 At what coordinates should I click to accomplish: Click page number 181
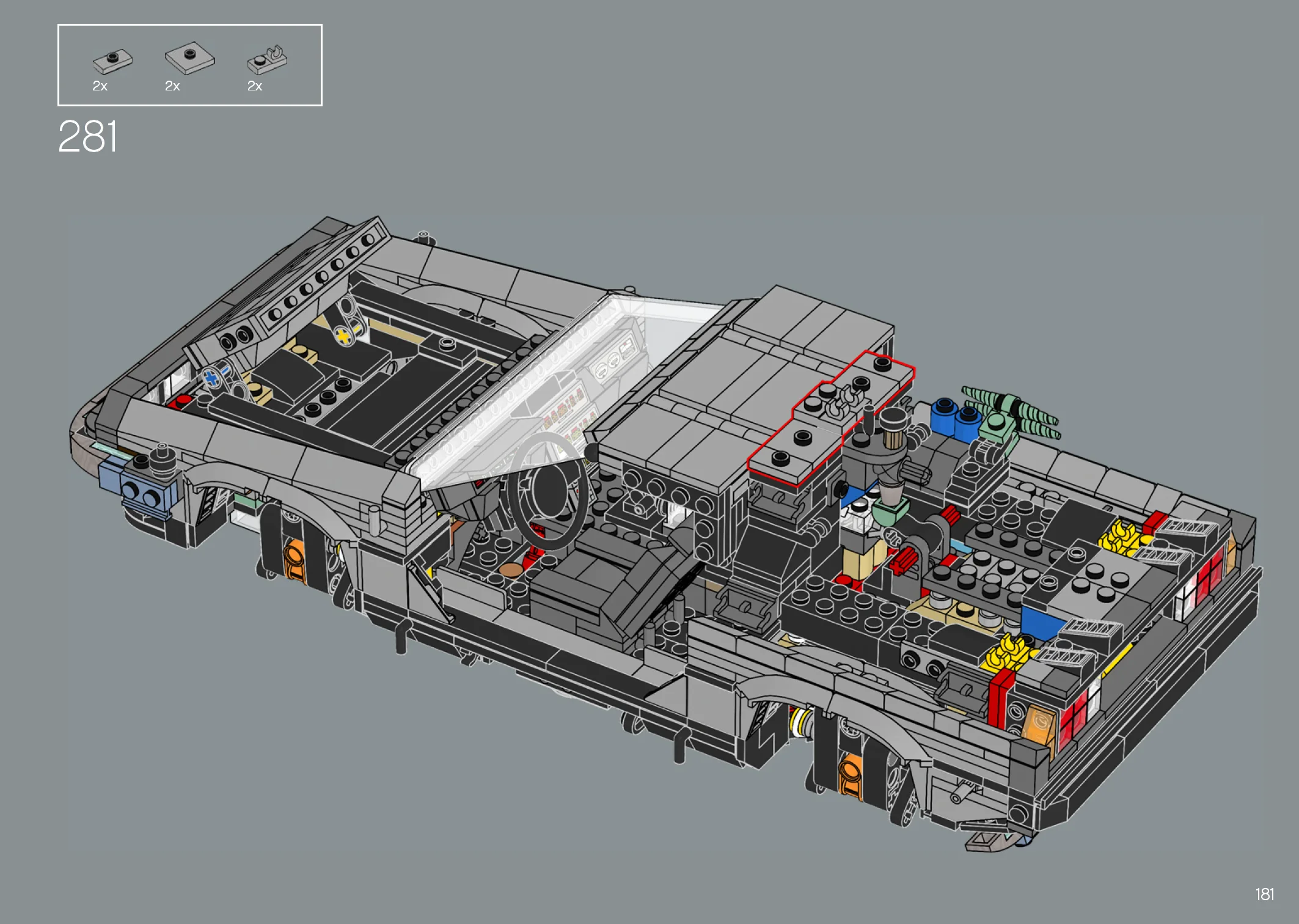click(x=1264, y=894)
